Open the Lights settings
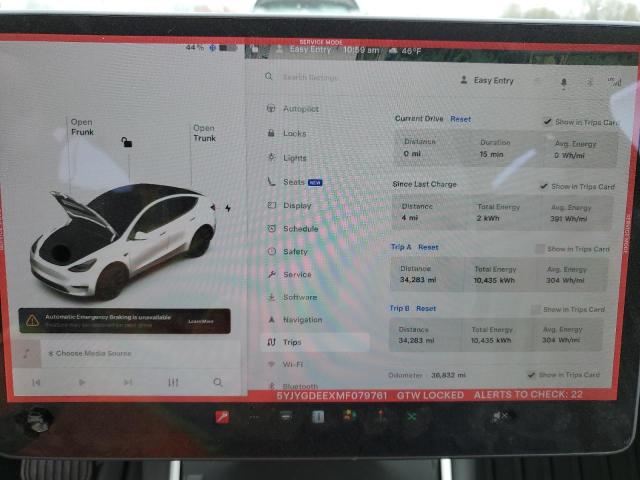This screenshot has width=640, height=480. click(287, 158)
